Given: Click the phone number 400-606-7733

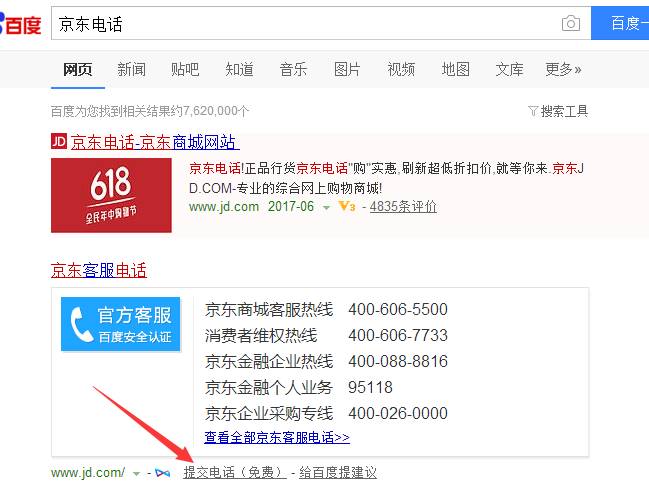Looking at the screenshot, I should [x=398, y=335].
